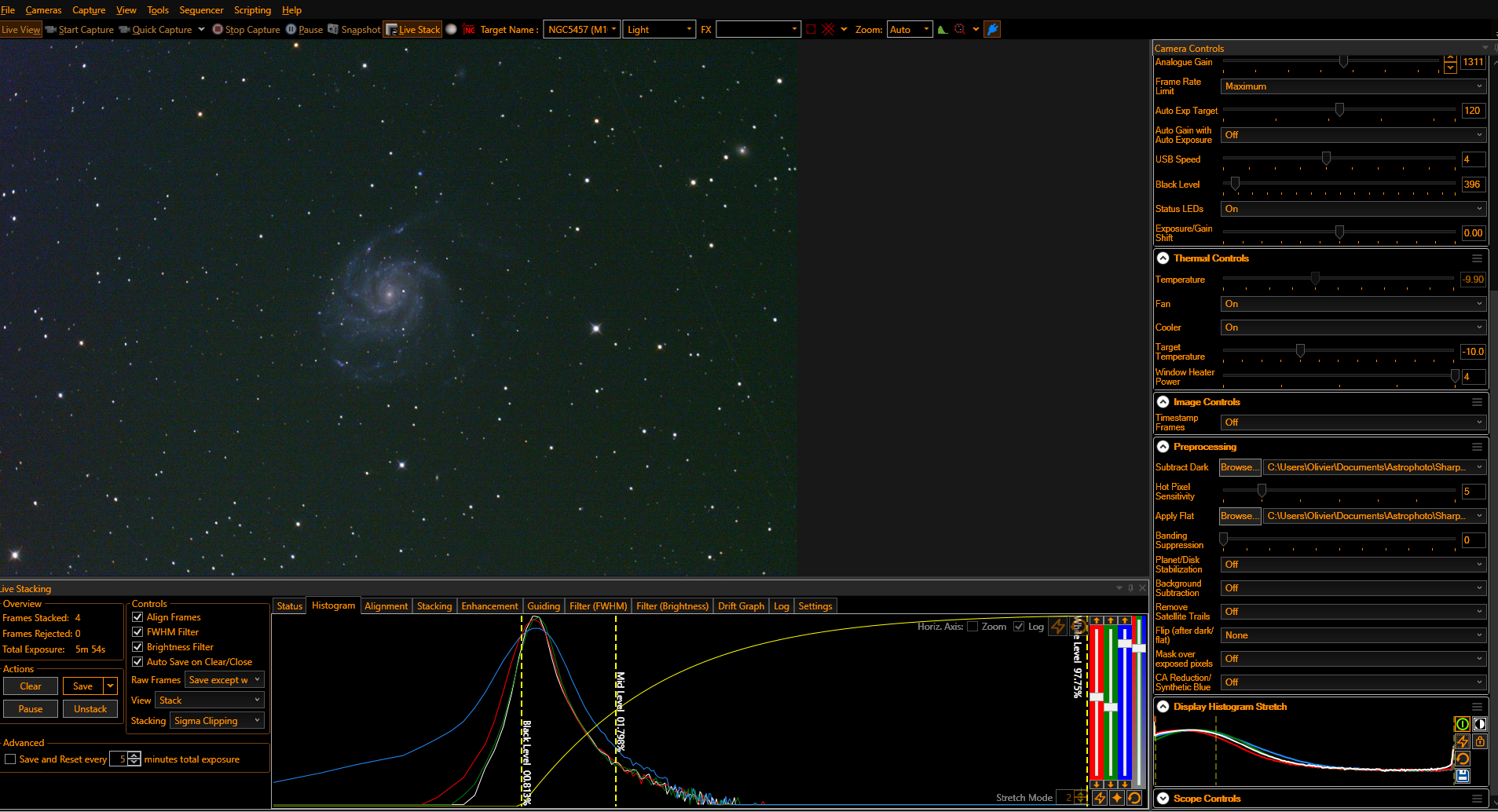Toggle the Live Stack toolbar button
1498x812 pixels.
pos(413,30)
